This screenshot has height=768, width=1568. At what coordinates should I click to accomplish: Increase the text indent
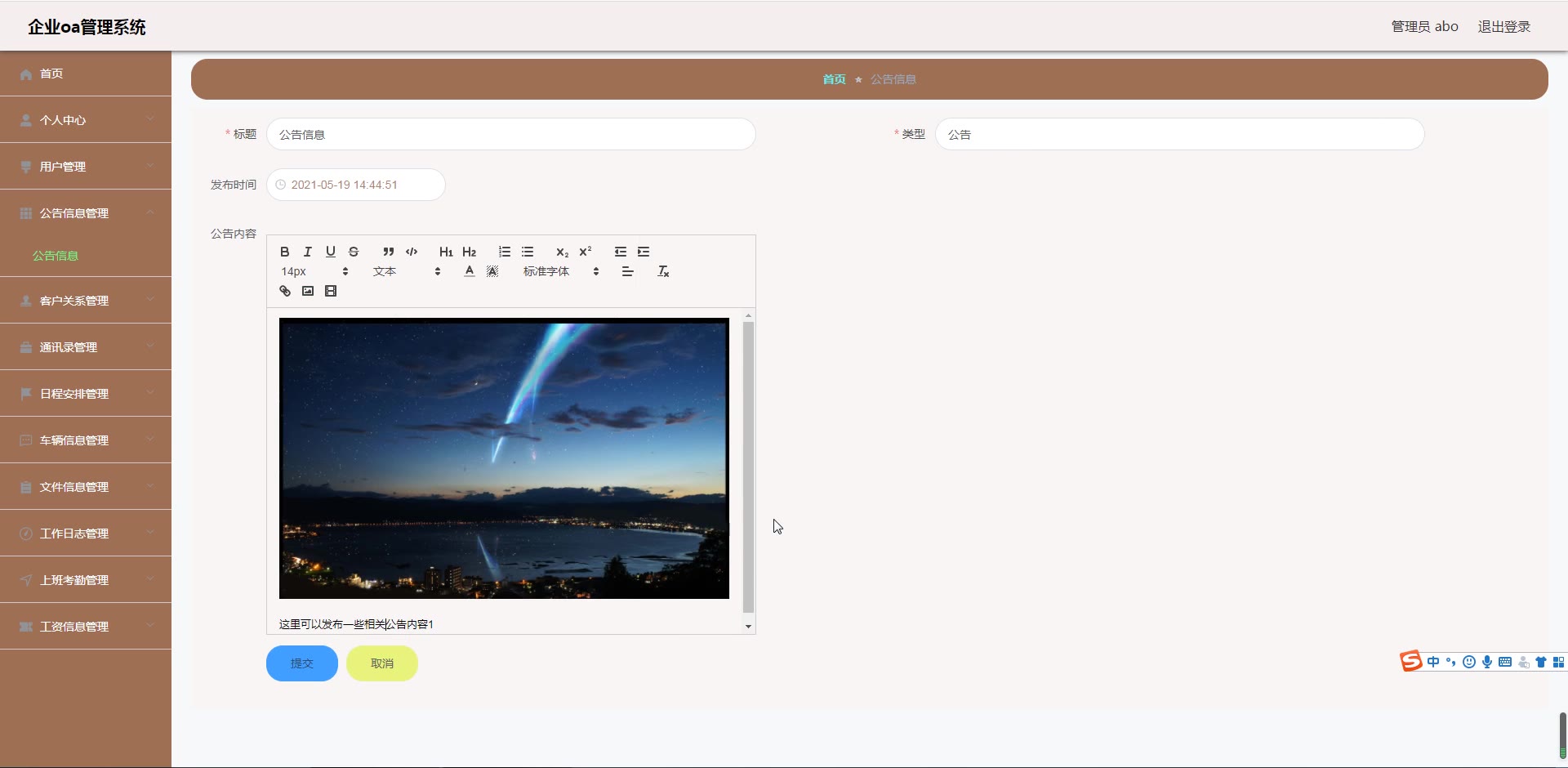[644, 252]
